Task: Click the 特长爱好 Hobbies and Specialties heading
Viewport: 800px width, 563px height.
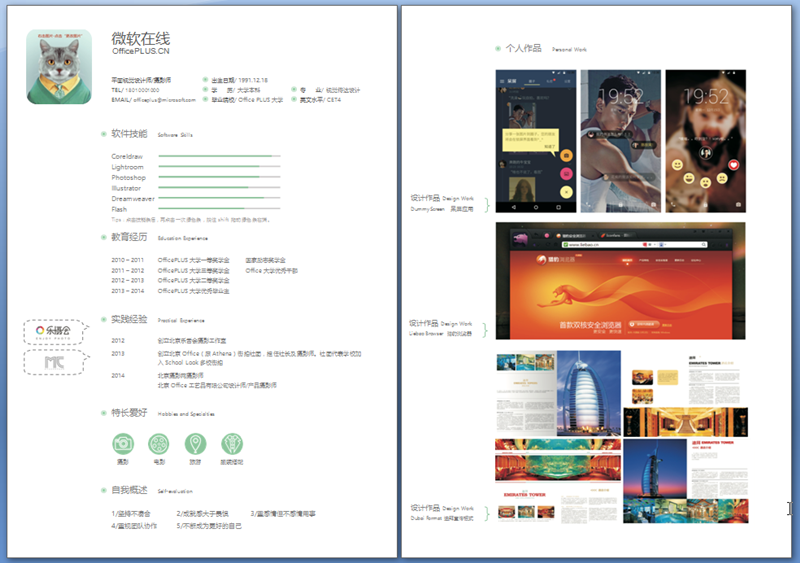Action: (163, 412)
